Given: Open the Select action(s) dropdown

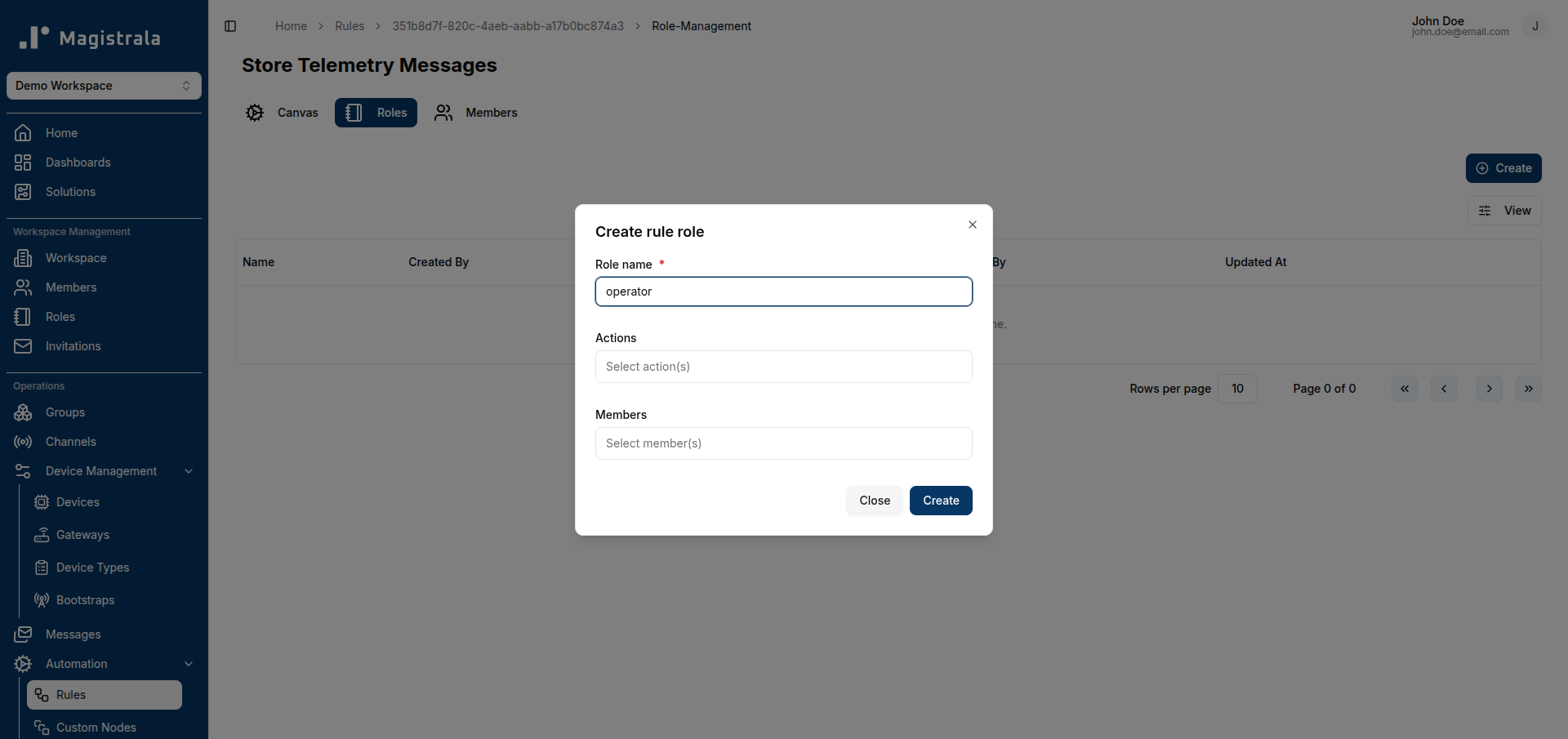Looking at the screenshot, I should coord(784,367).
